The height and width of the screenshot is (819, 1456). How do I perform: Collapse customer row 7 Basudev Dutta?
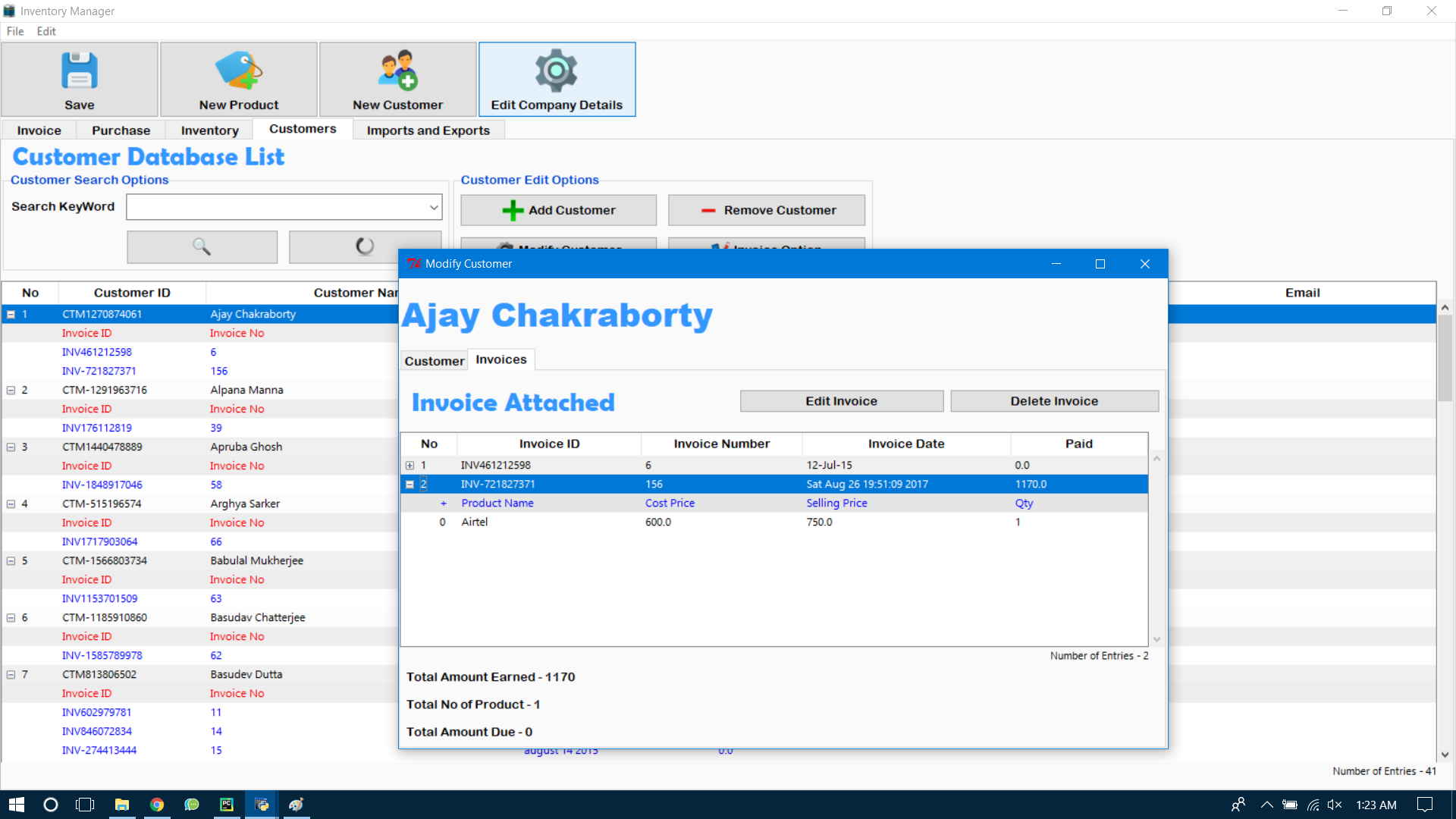(x=11, y=674)
